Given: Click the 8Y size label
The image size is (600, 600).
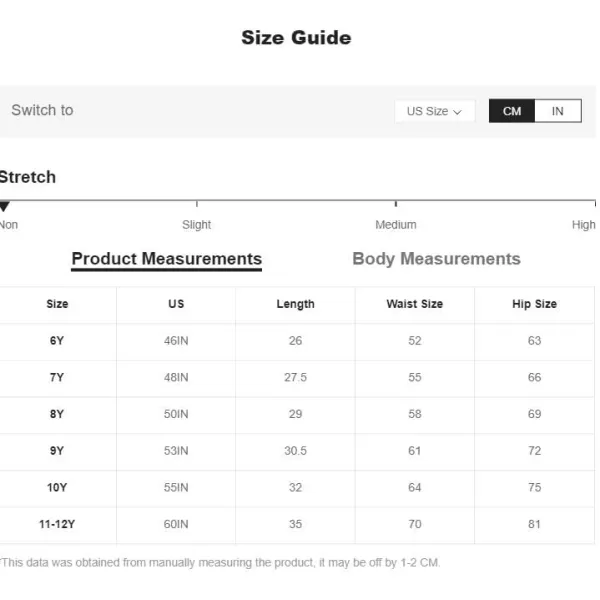Looking at the screenshot, I should [x=57, y=414].
